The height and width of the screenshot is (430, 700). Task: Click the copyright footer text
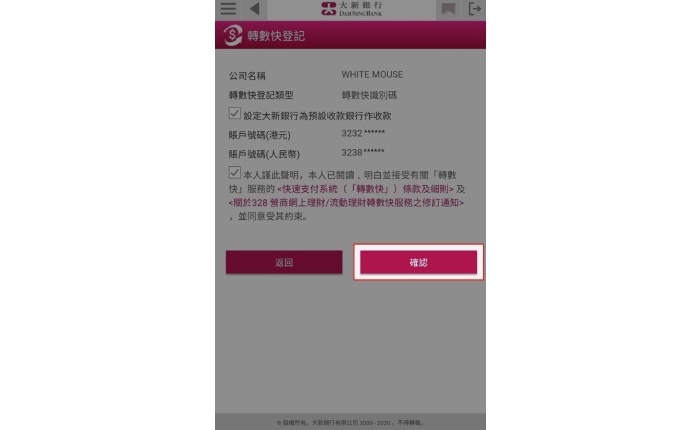tap(350, 422)
